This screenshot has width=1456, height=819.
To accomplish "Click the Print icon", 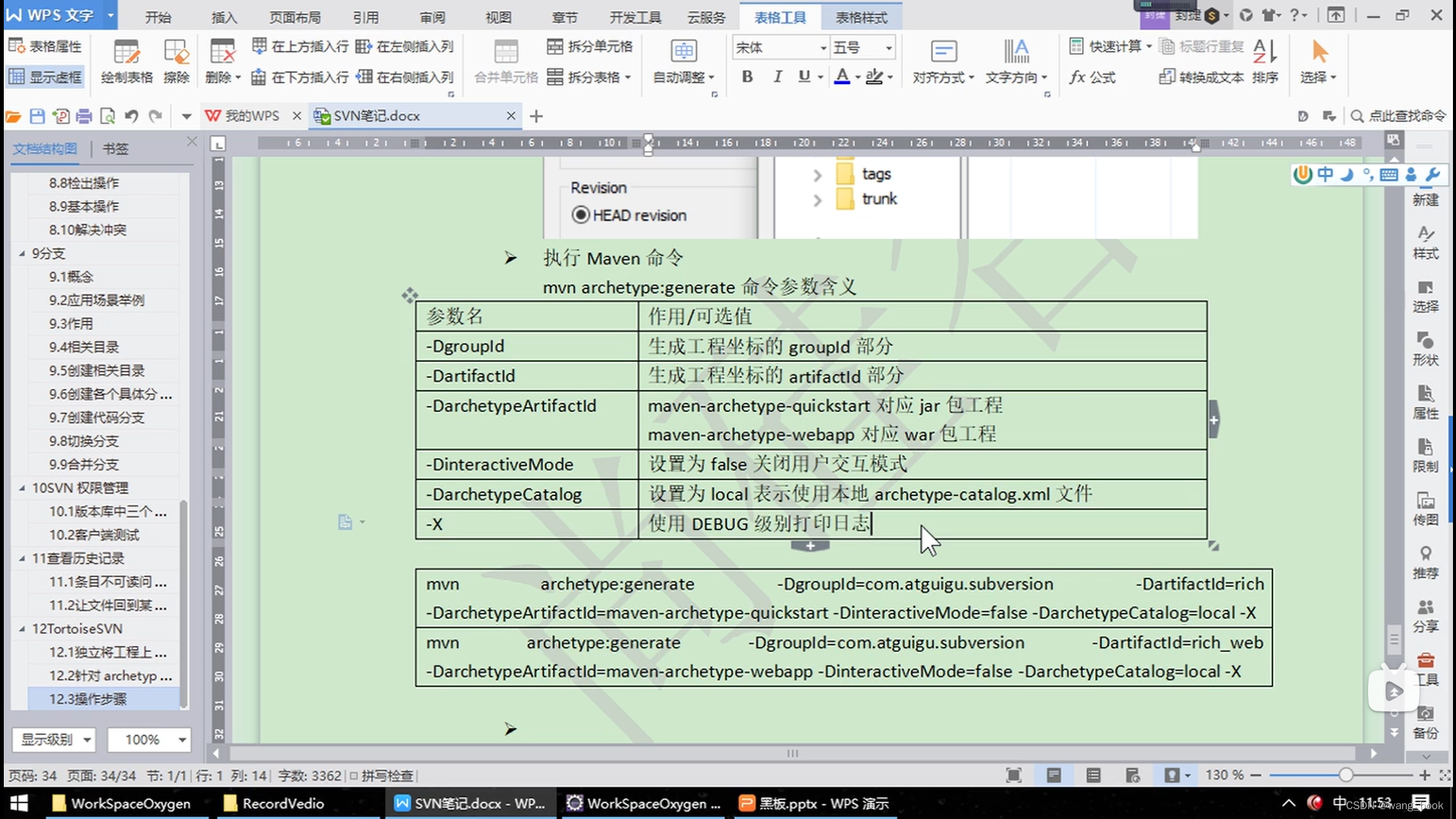I will coord(84,116).
